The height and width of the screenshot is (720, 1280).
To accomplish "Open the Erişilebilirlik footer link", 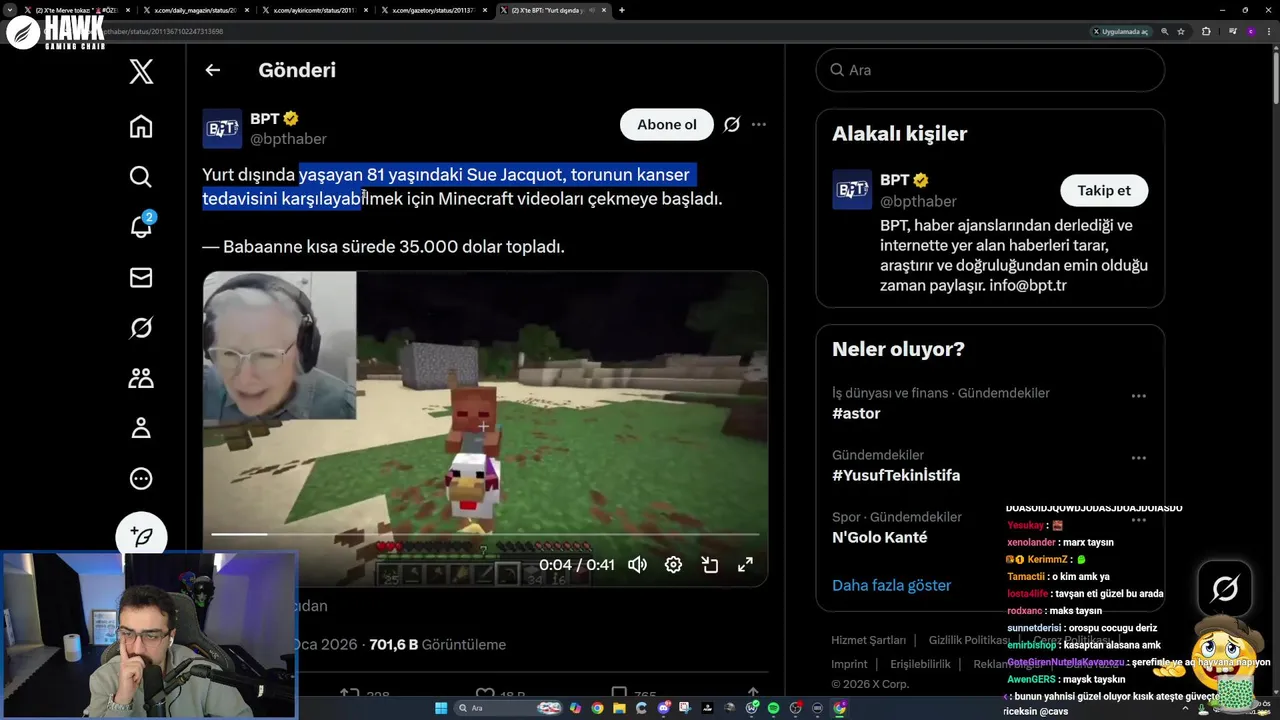I will (x=920, y=664).
